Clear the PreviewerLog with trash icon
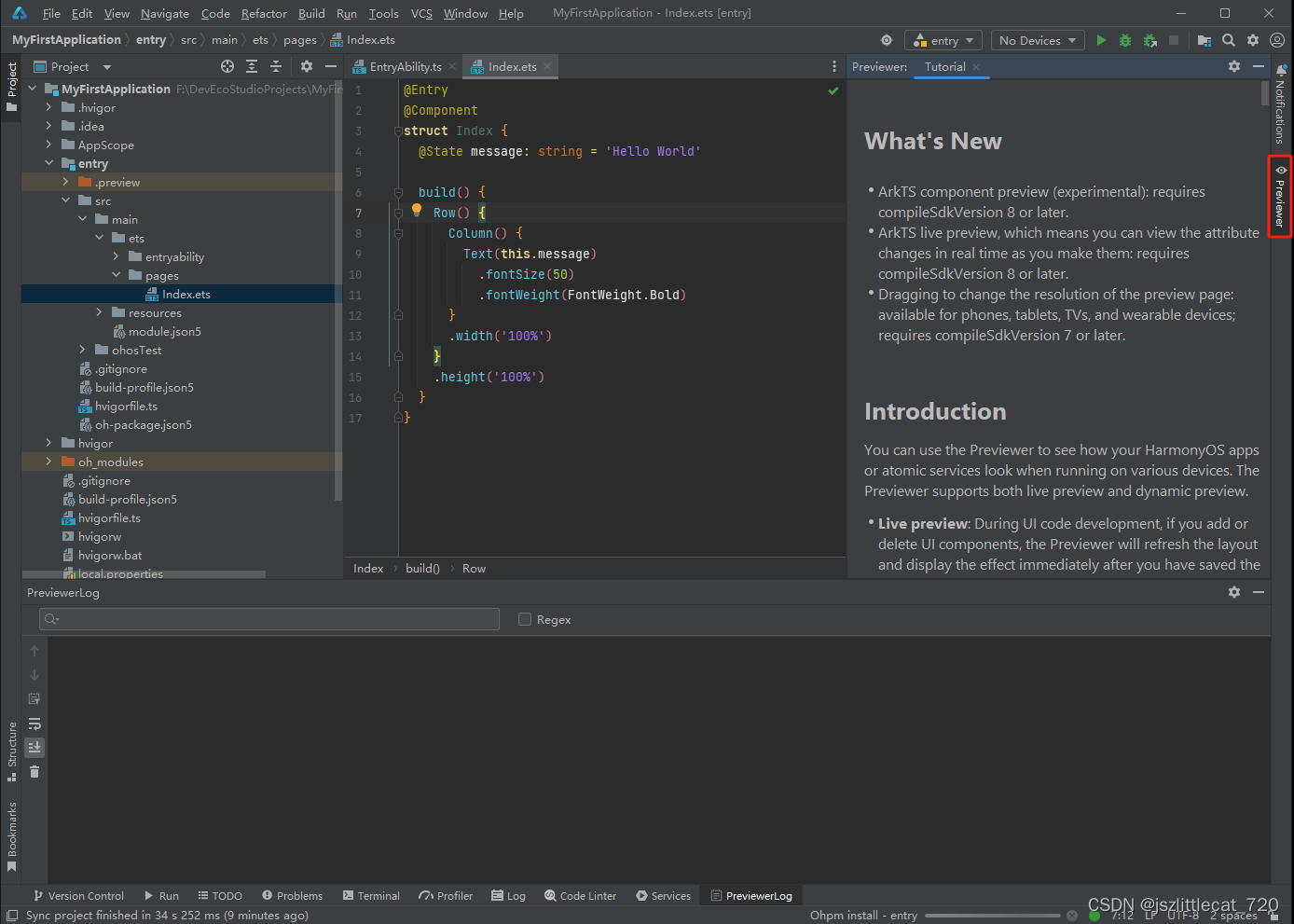This screenshot has height=924, width=1294. (34, 772)
